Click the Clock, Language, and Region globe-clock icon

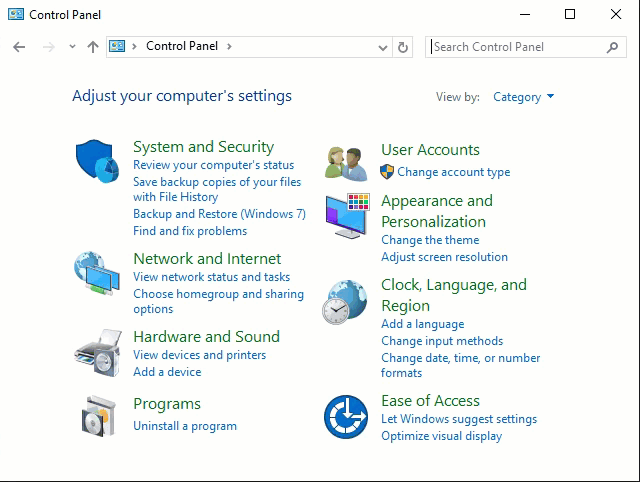tap(345, 302)
